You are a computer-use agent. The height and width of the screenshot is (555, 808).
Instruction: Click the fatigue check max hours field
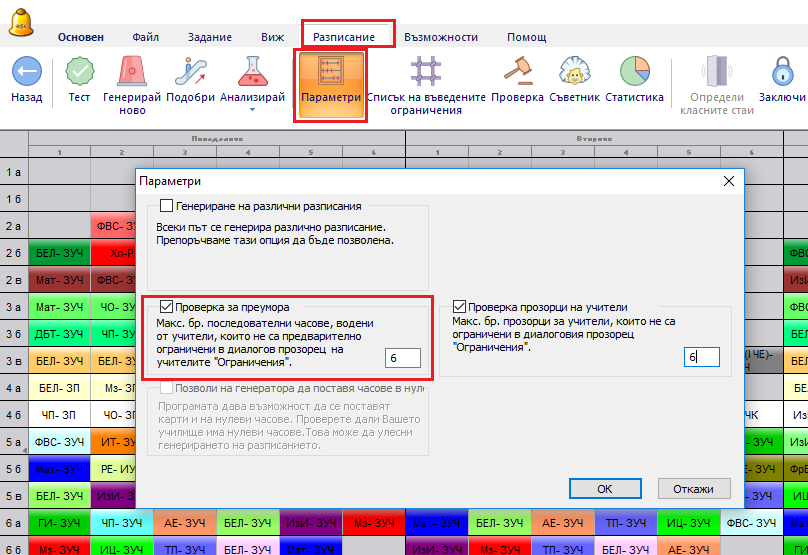tap(402, 358)
